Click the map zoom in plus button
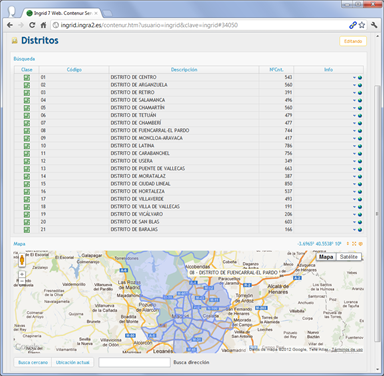The width and height of the screenshot is (384, 376). tap(22, 274)
